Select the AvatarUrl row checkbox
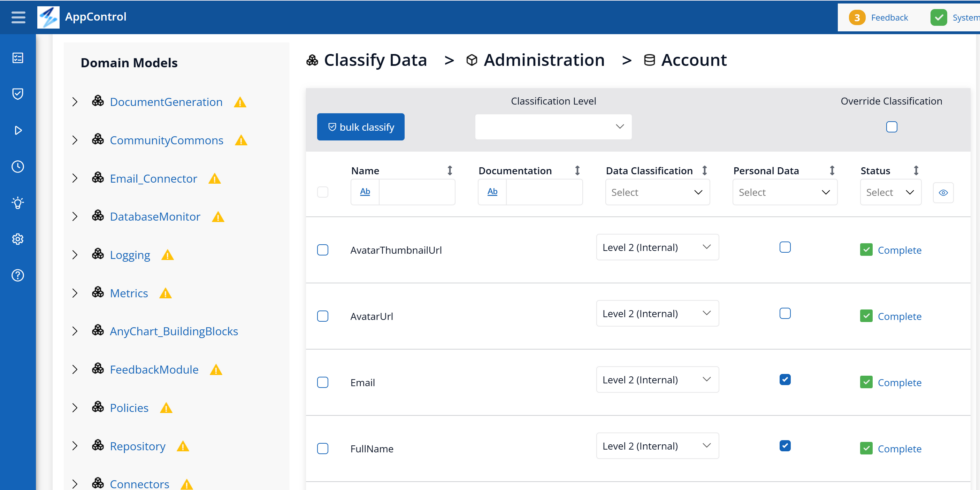Viewport: 980px width, 490px height. click(x=322, y=316)
